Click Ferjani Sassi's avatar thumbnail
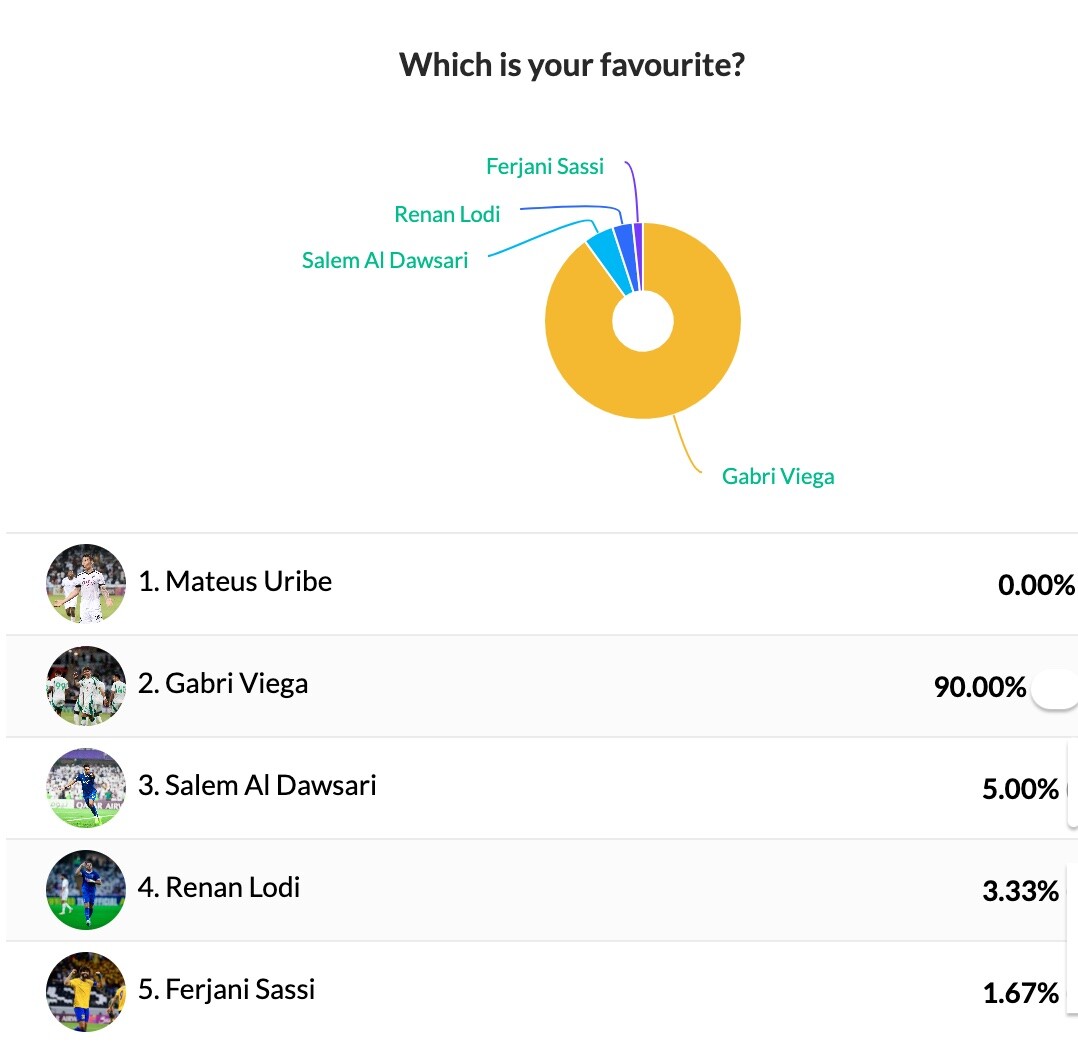 86,991
